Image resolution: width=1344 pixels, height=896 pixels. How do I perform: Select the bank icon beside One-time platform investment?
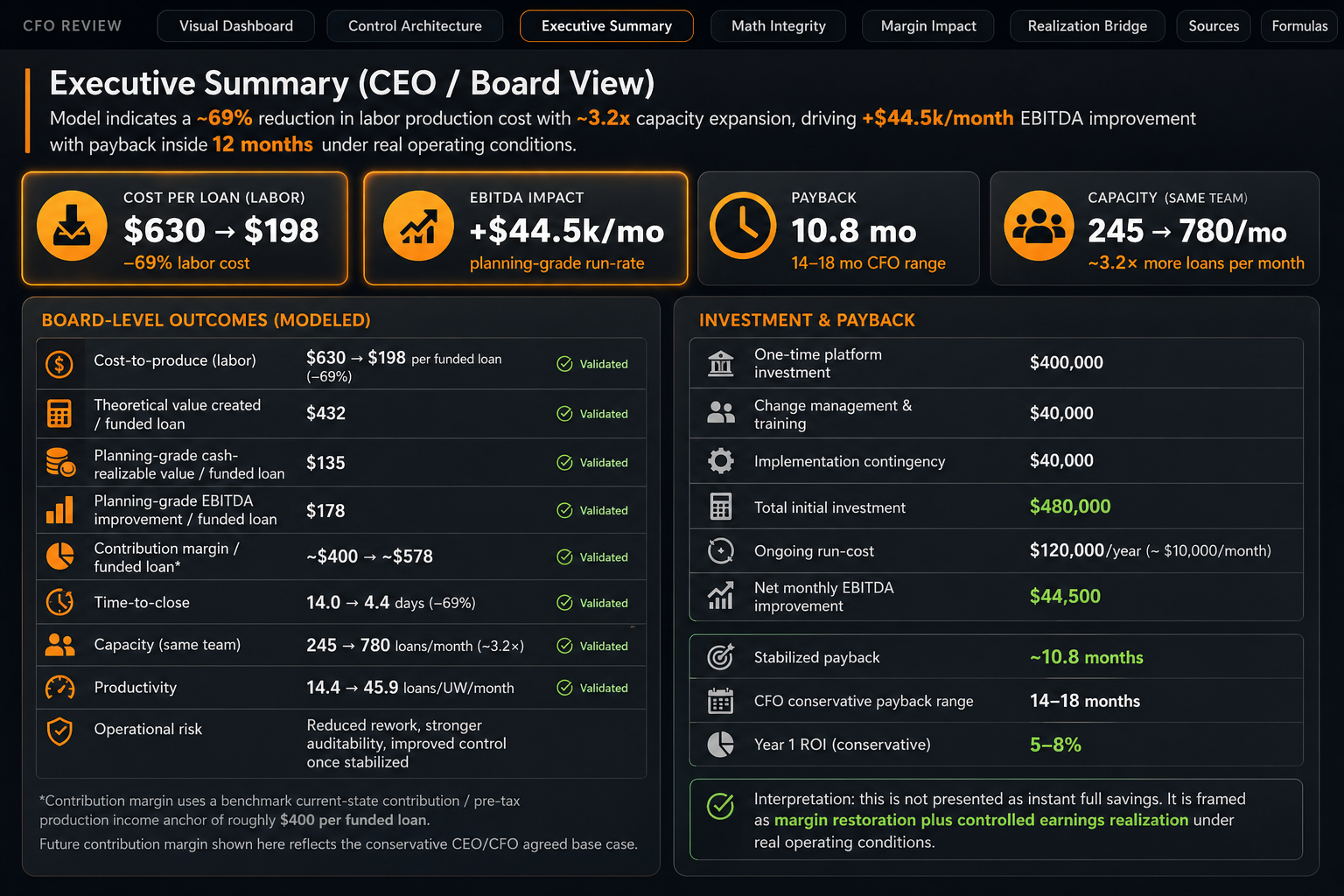(720, 362)
